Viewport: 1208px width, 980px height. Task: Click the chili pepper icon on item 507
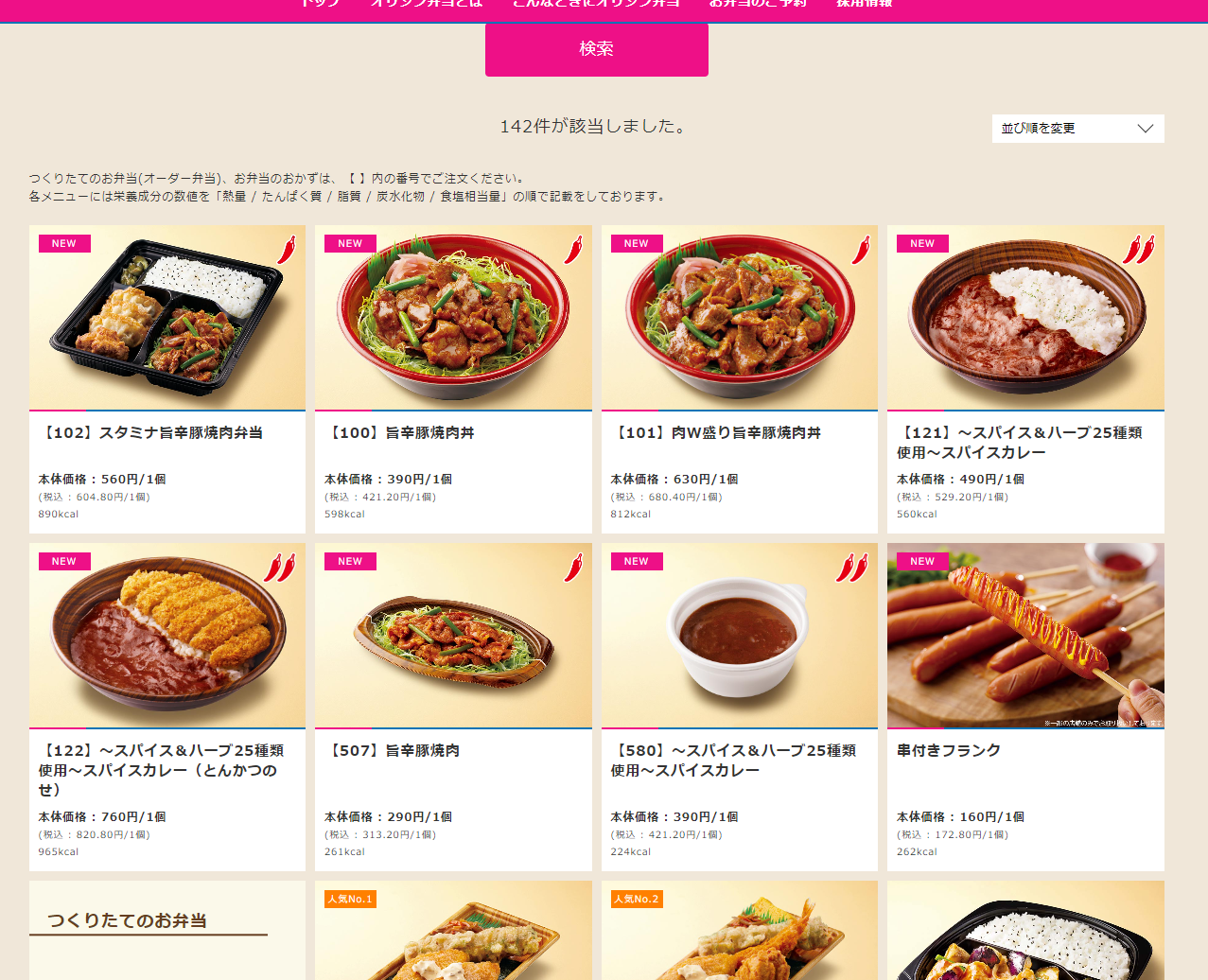(573, 568)
